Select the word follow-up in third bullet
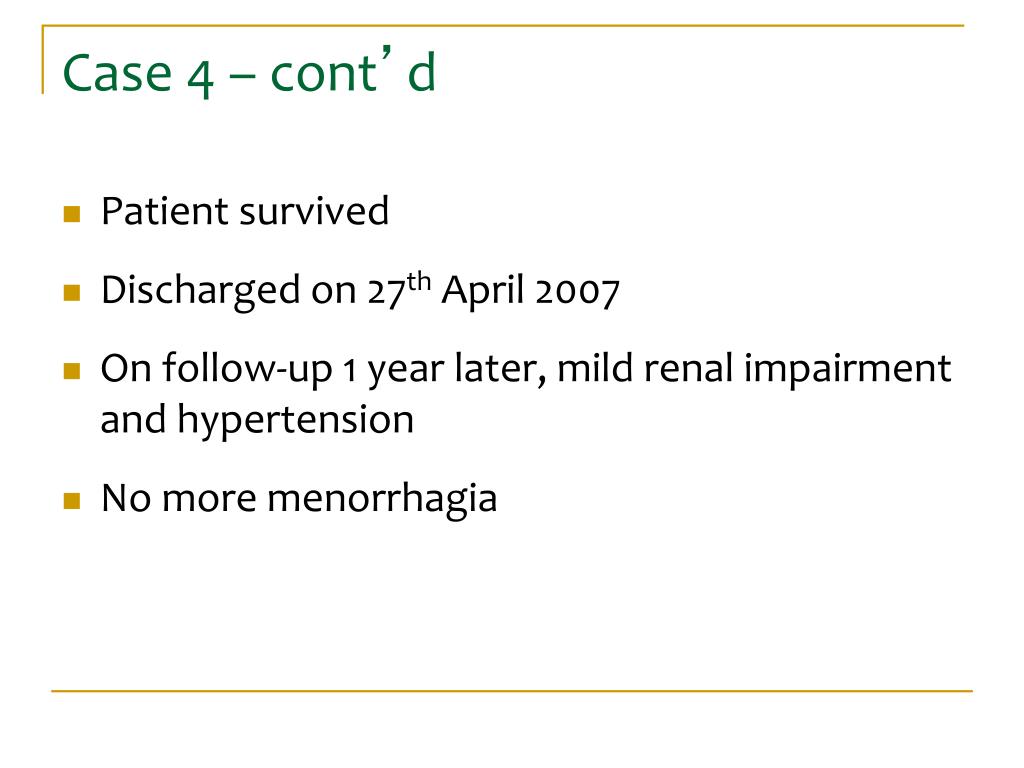Viewport: 1024px width, 768px height. (248, 369)
